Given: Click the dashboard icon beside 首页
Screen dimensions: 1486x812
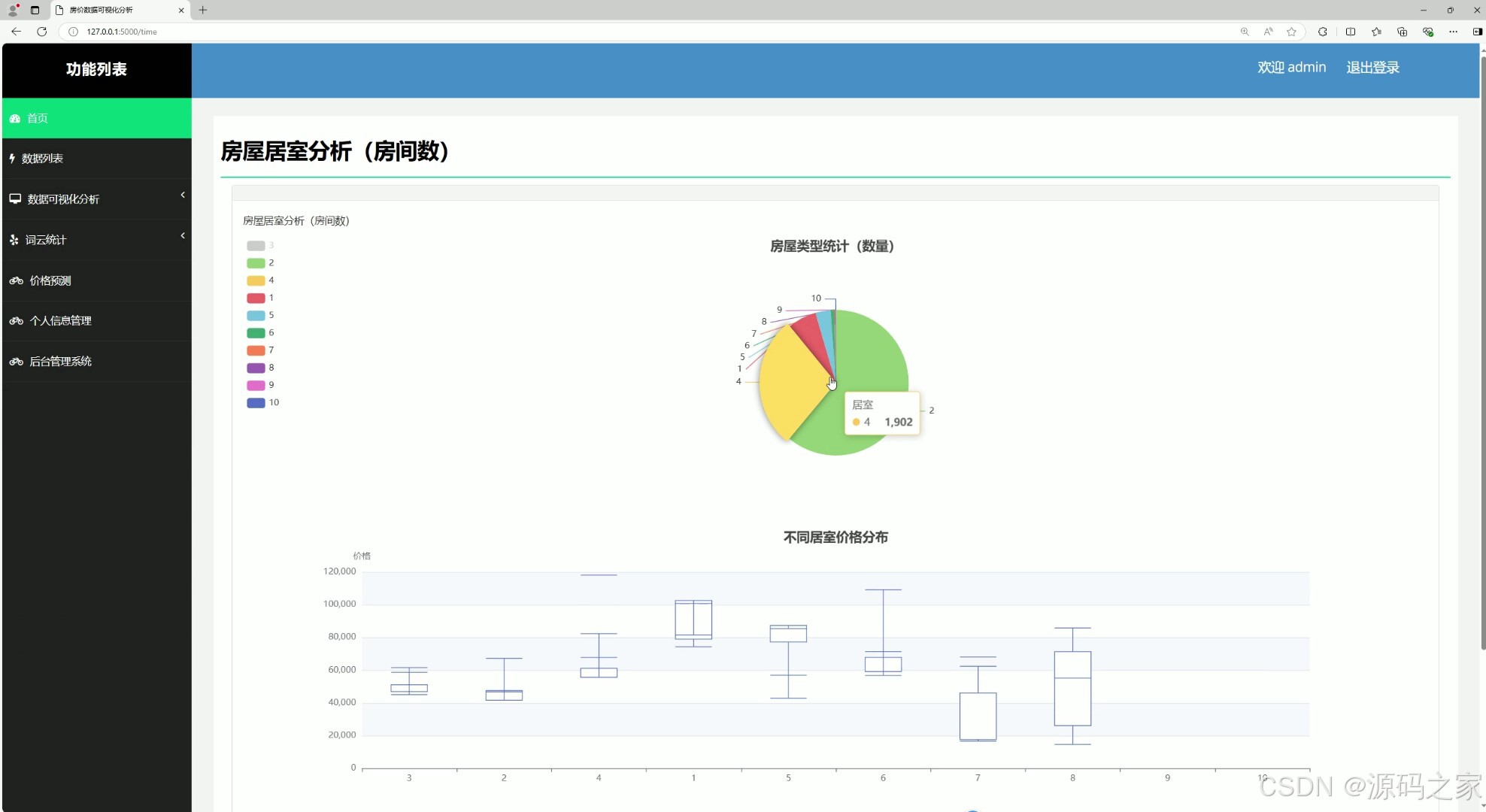Looking at the screenshot, I should 15,119.
